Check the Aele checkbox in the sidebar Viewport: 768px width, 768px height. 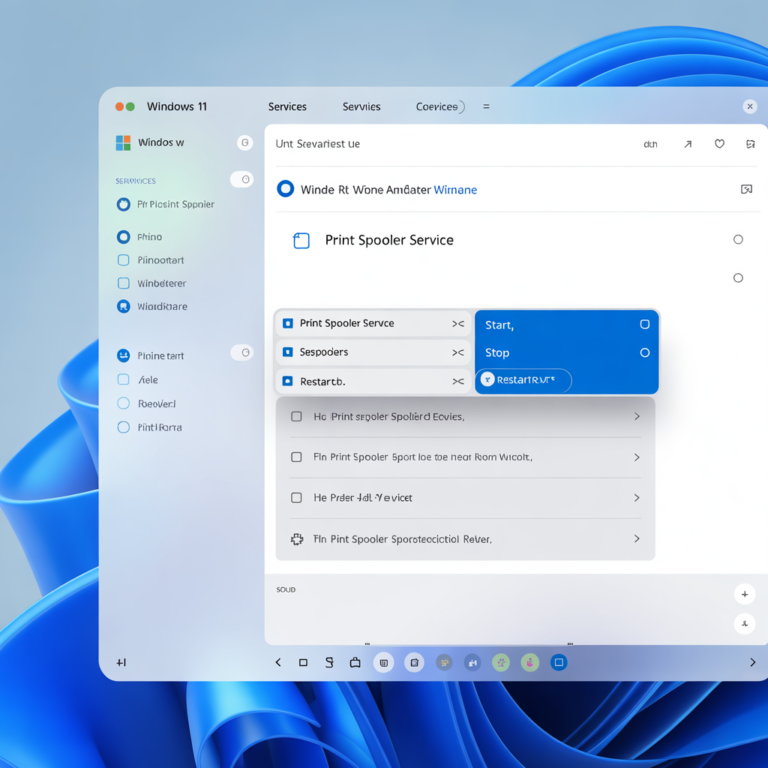(x=123, y=380)
